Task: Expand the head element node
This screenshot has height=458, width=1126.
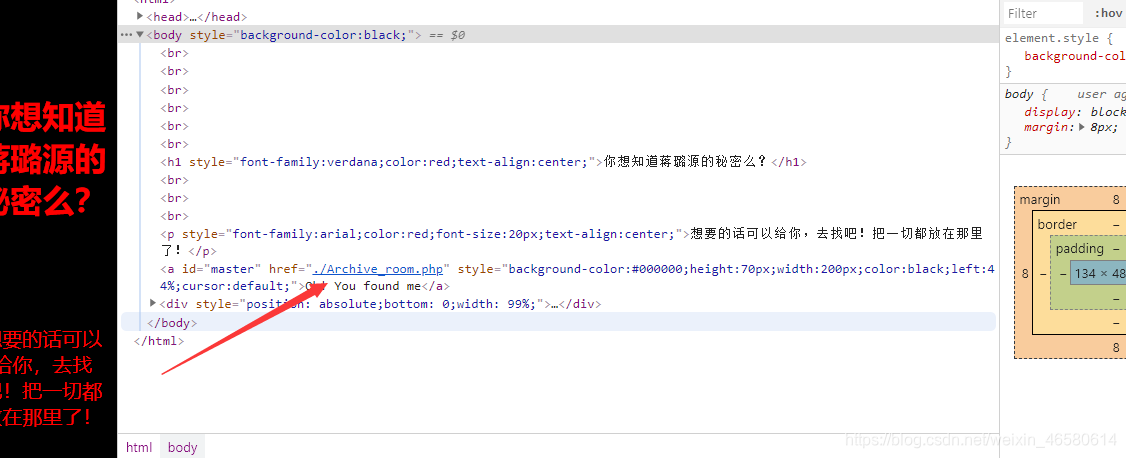Action: [140, 16]
